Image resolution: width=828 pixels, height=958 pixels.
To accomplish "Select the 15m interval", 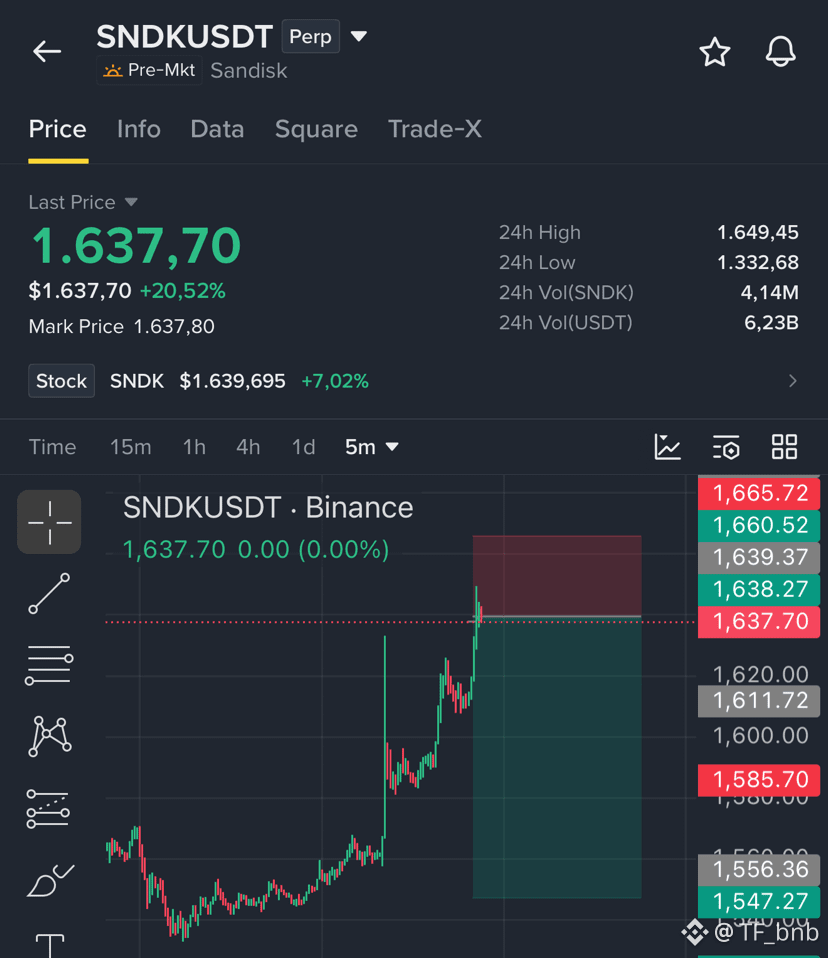I will (x=131, y=447).
